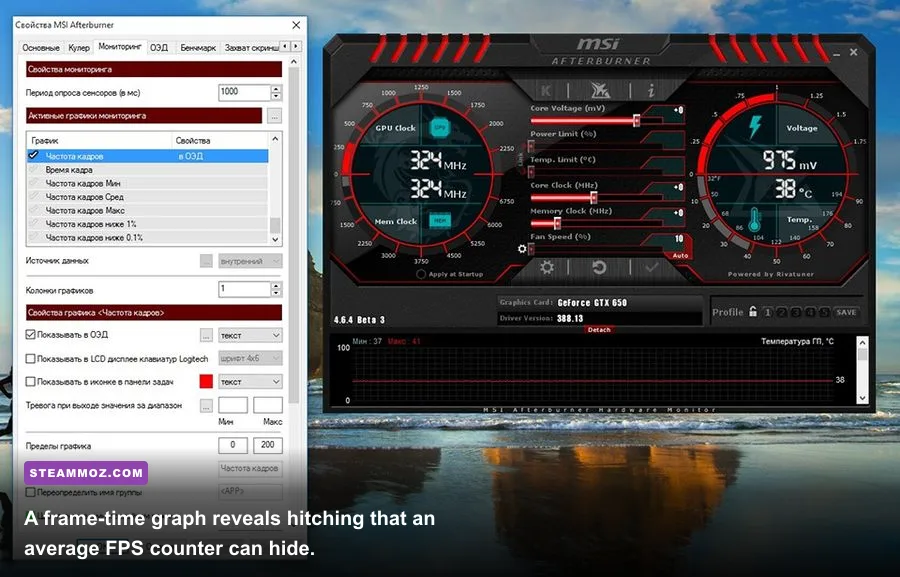Toggle the check mark for Частота кадров Макс
Viewport: 900px width, 577px height.
pyautogui.click(x=33, y=210)
